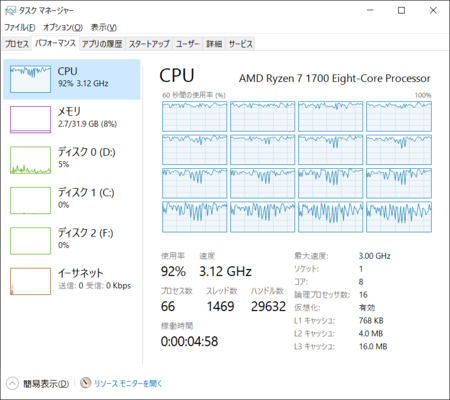
Task: Collapse view with the 簡易表示 chevron icon
Action: pos(12,383)
